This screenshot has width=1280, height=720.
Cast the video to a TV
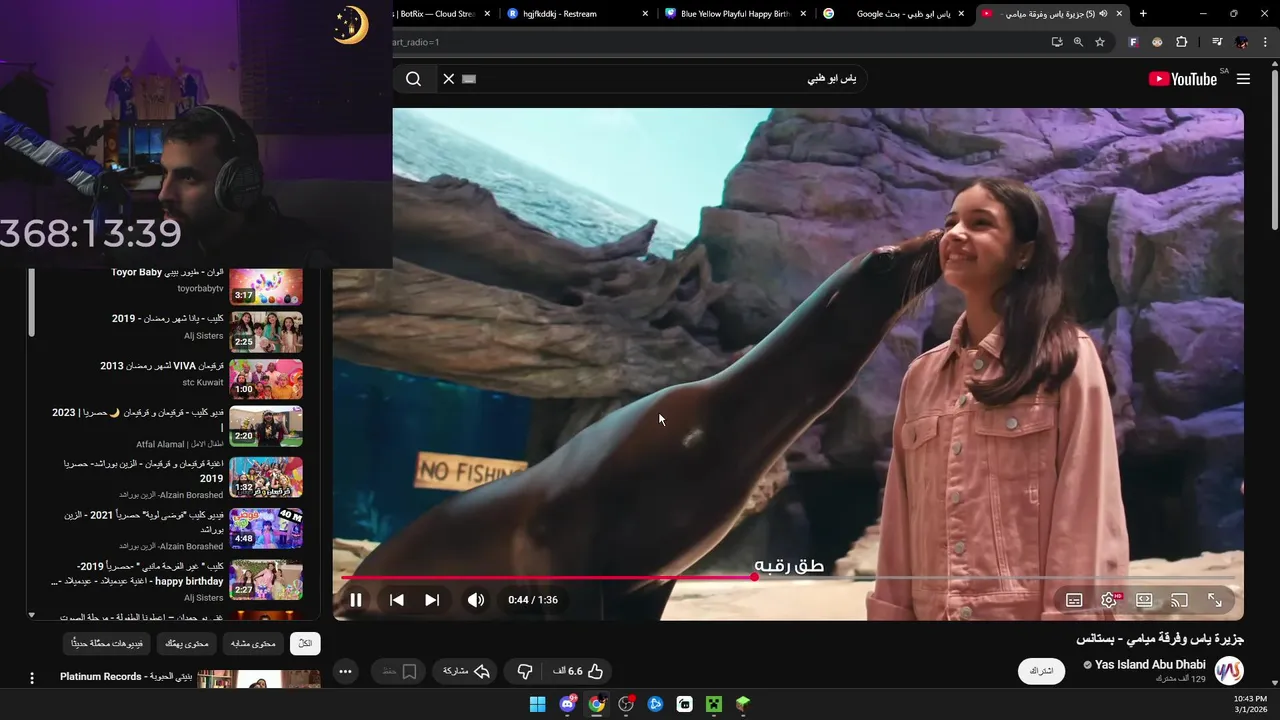(1179, 600)
